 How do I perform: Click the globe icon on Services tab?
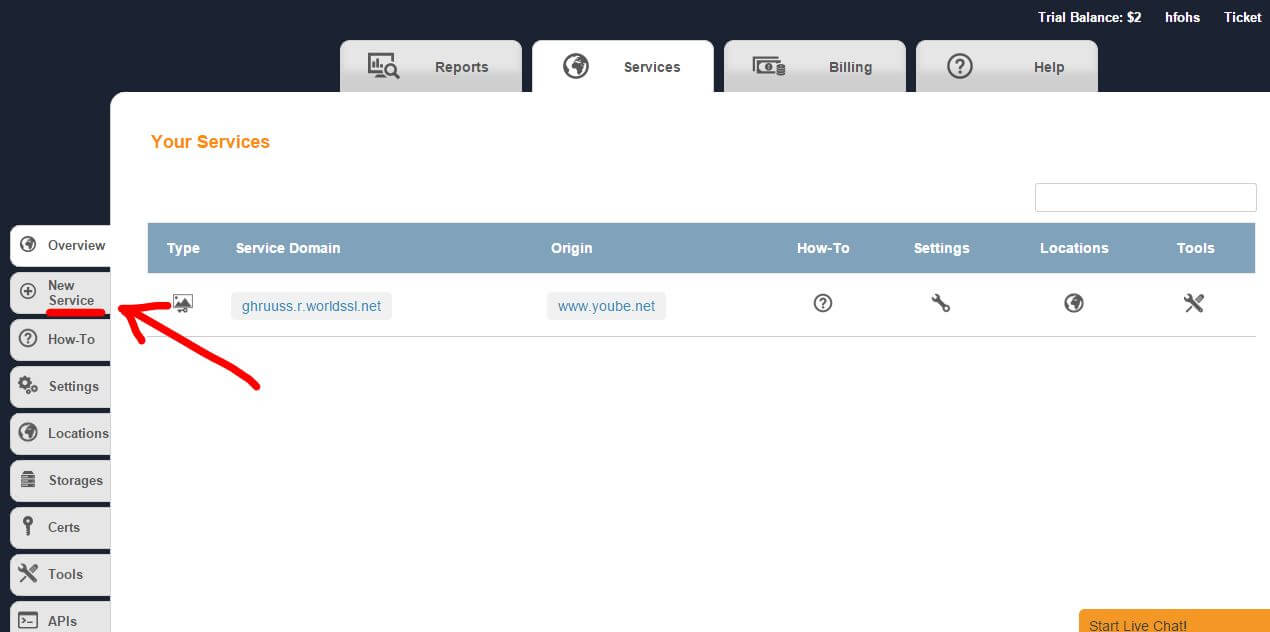point(576,67)
